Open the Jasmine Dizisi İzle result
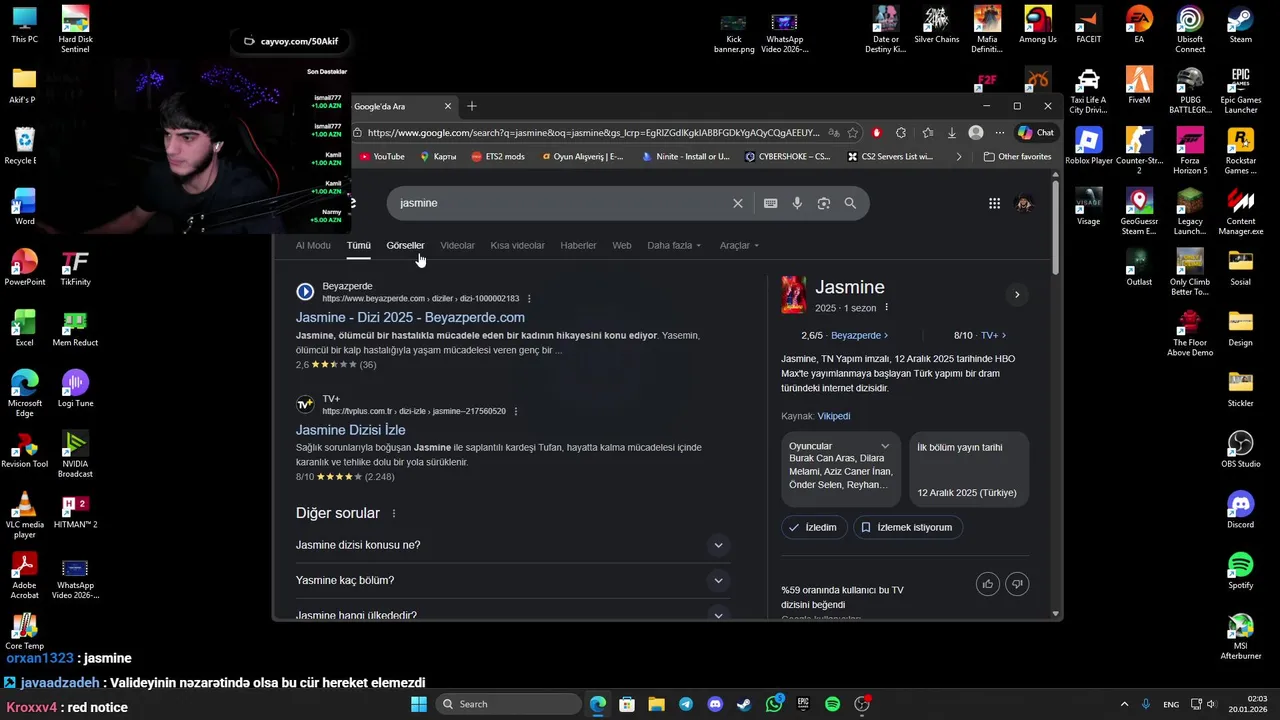Screen dimensions: 1280x720 (x=350, y=430)
